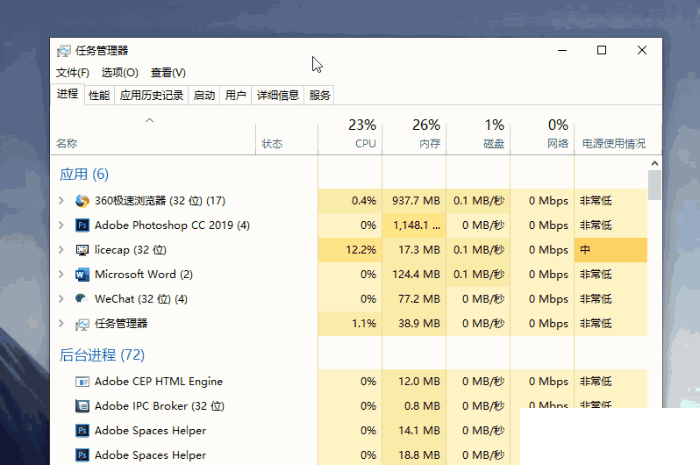The height and width of the screenshot is (465, 700).
Task: Sort by the 磁盘 column header
Action: [478, 135]
